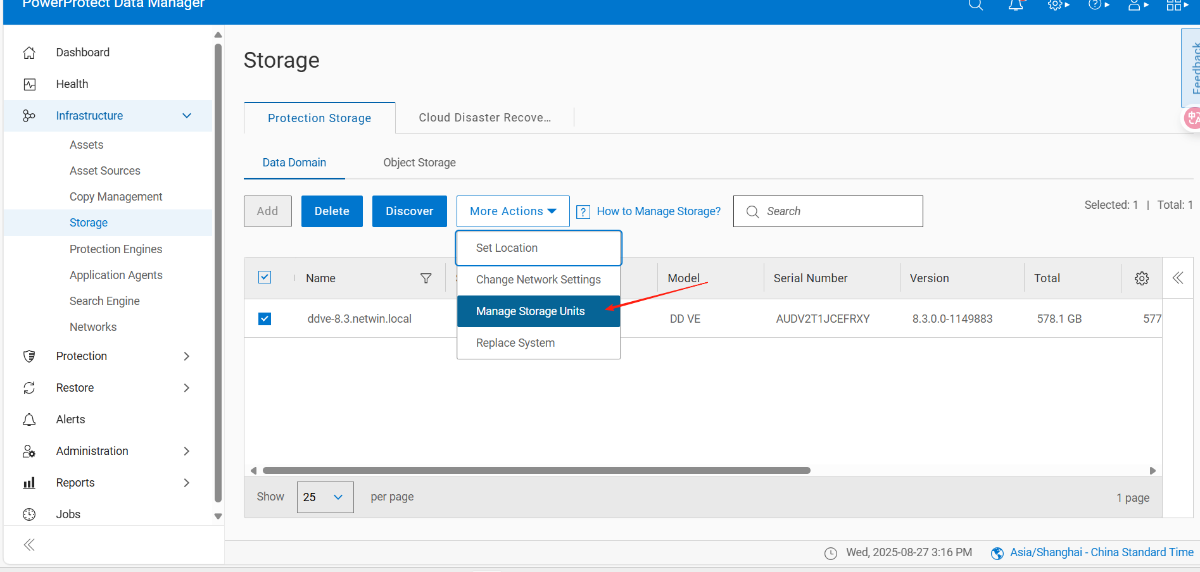This screenshot has height=572, width=1200.
Task: Expand the Restore section chevron
Action: [186, 388]
